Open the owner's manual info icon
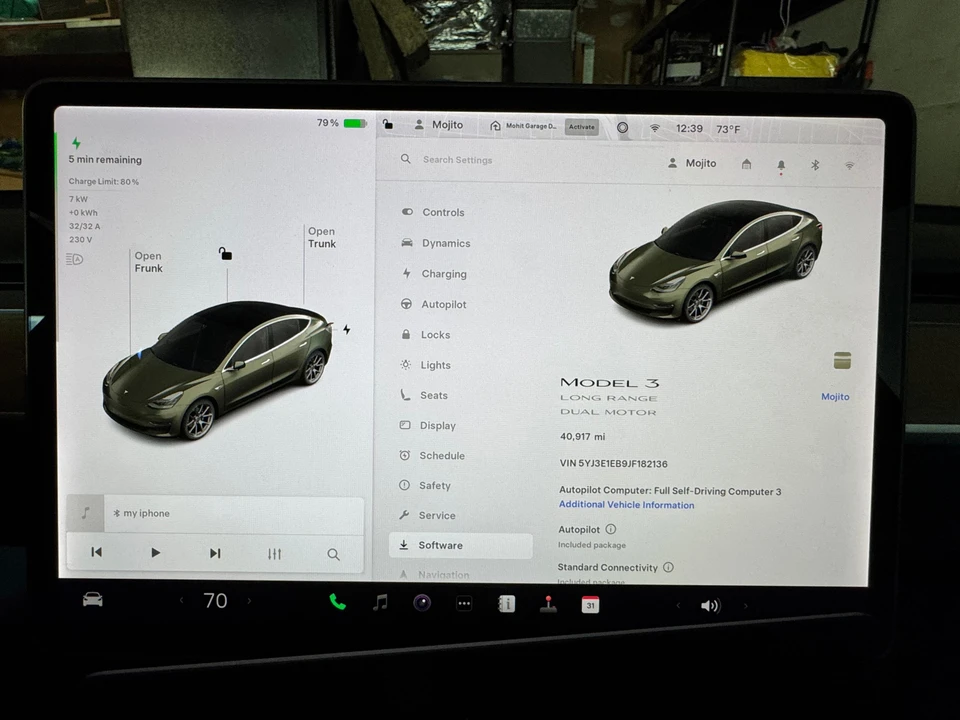This screenshot has height=720, width=960. click(x=506, y=604)
